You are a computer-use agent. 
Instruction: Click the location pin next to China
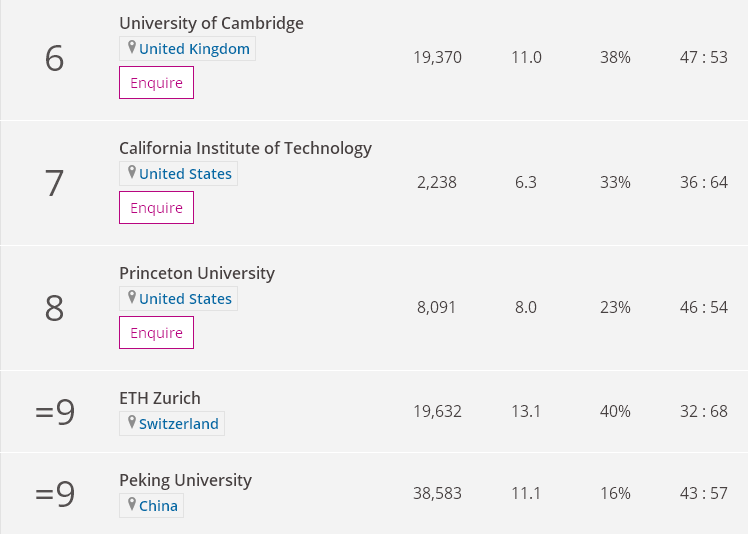pyautogui.click(x=131, y=505)
